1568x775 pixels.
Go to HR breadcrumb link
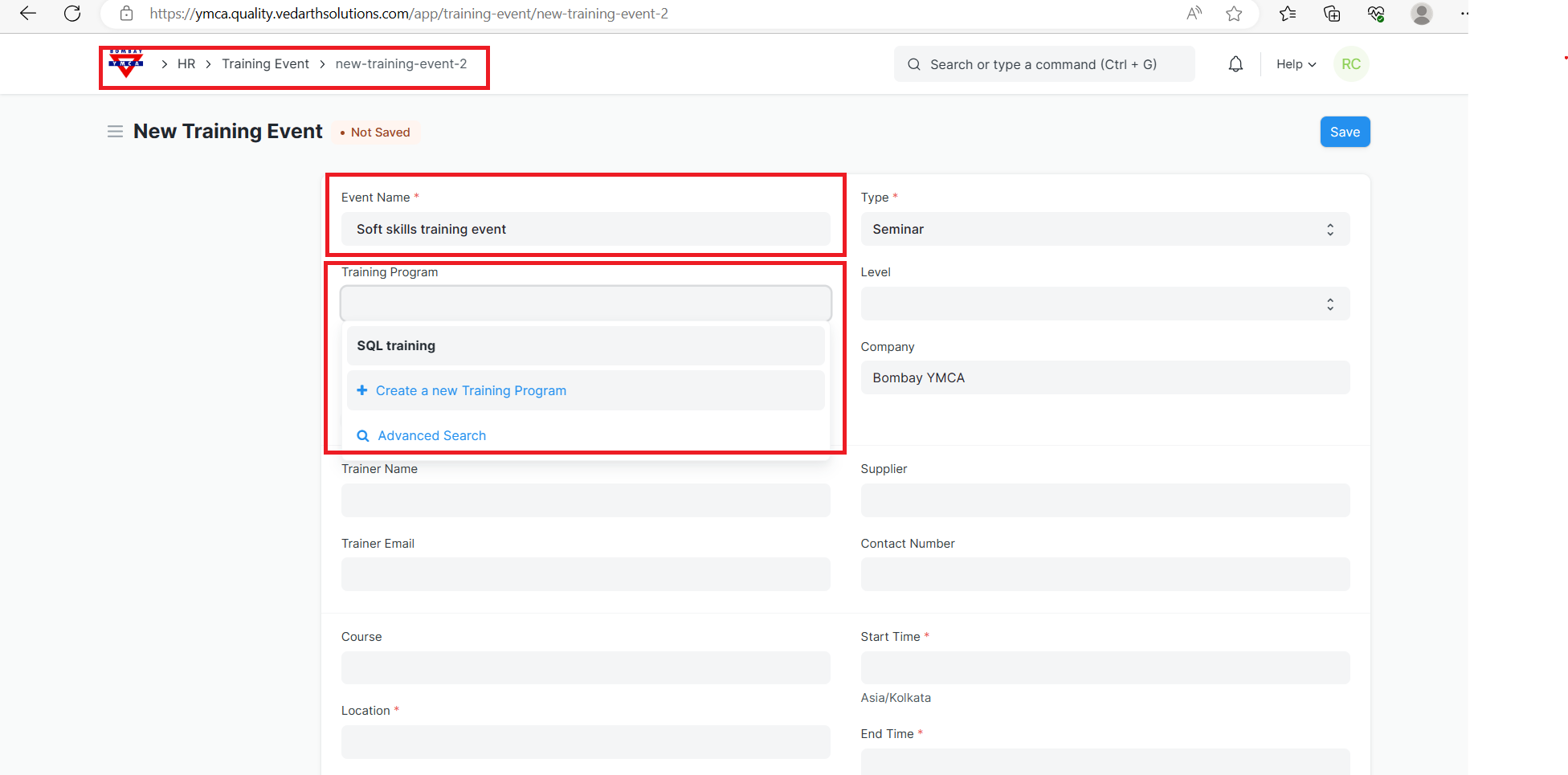click(186, 64)
